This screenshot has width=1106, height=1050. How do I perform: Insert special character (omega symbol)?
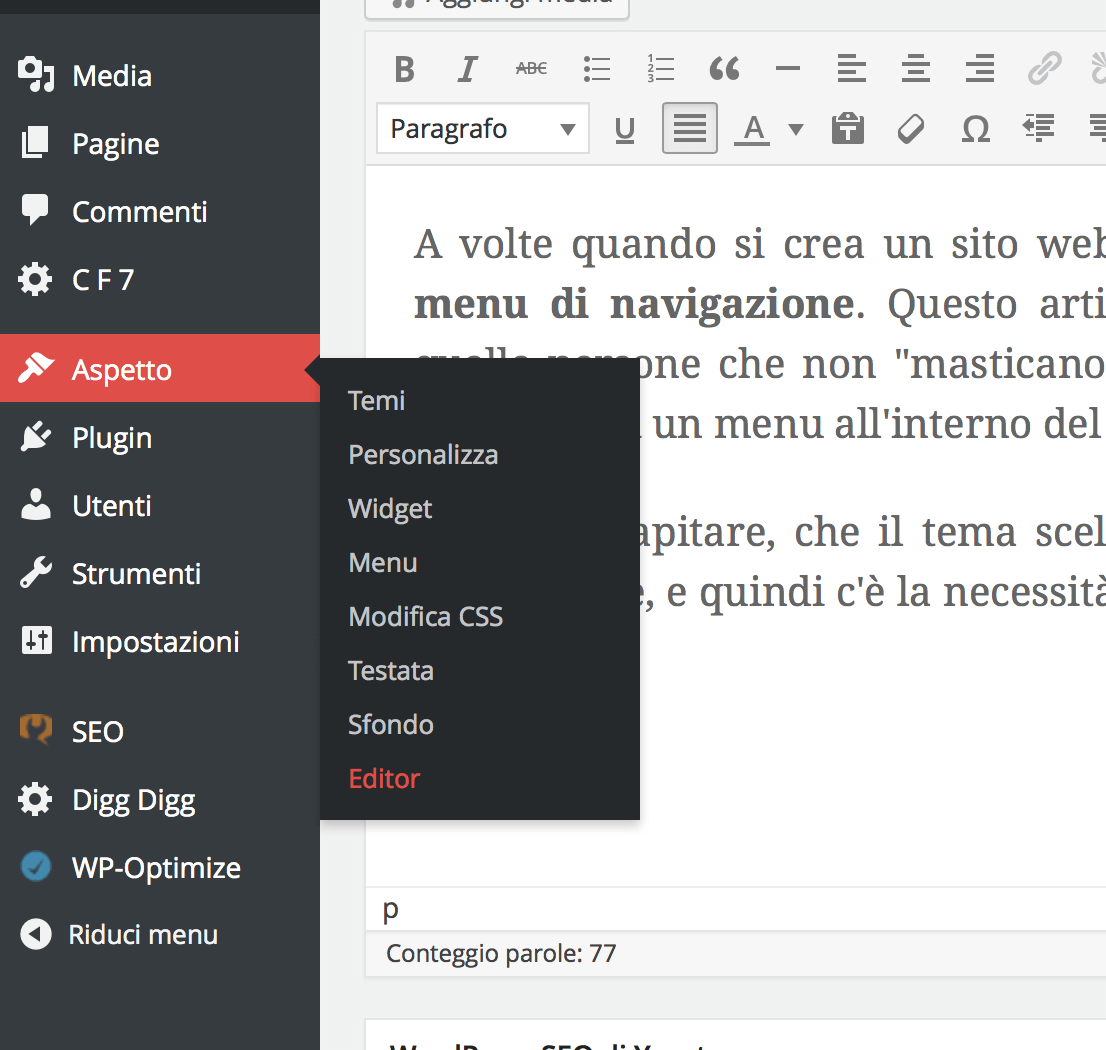[x=975, y=129]
